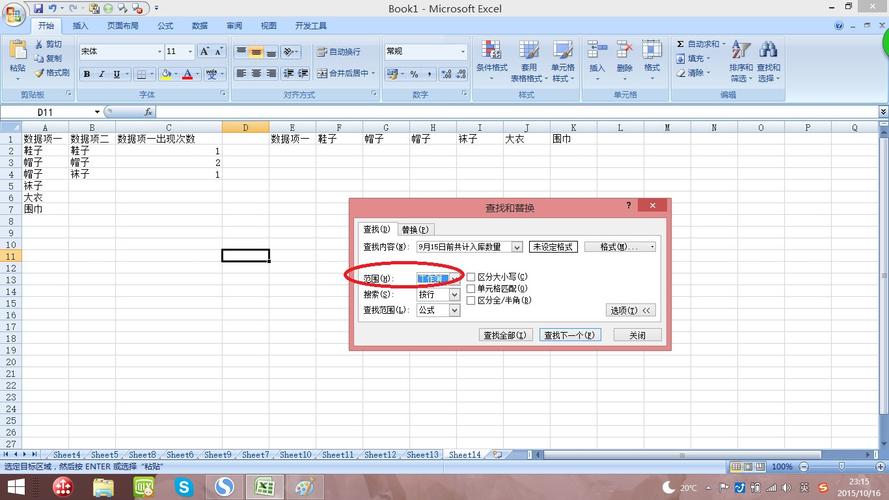Select column D header

245,128
